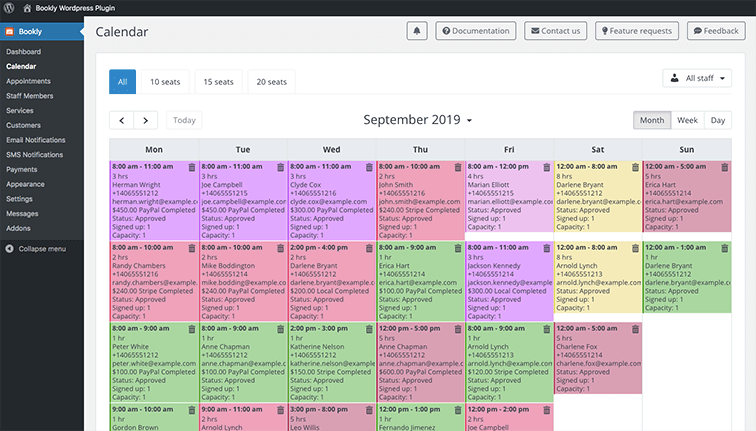Open Appointments in sidebar
Image resolution: width=756 pixels, height=431 pixels.
point(28,81)
